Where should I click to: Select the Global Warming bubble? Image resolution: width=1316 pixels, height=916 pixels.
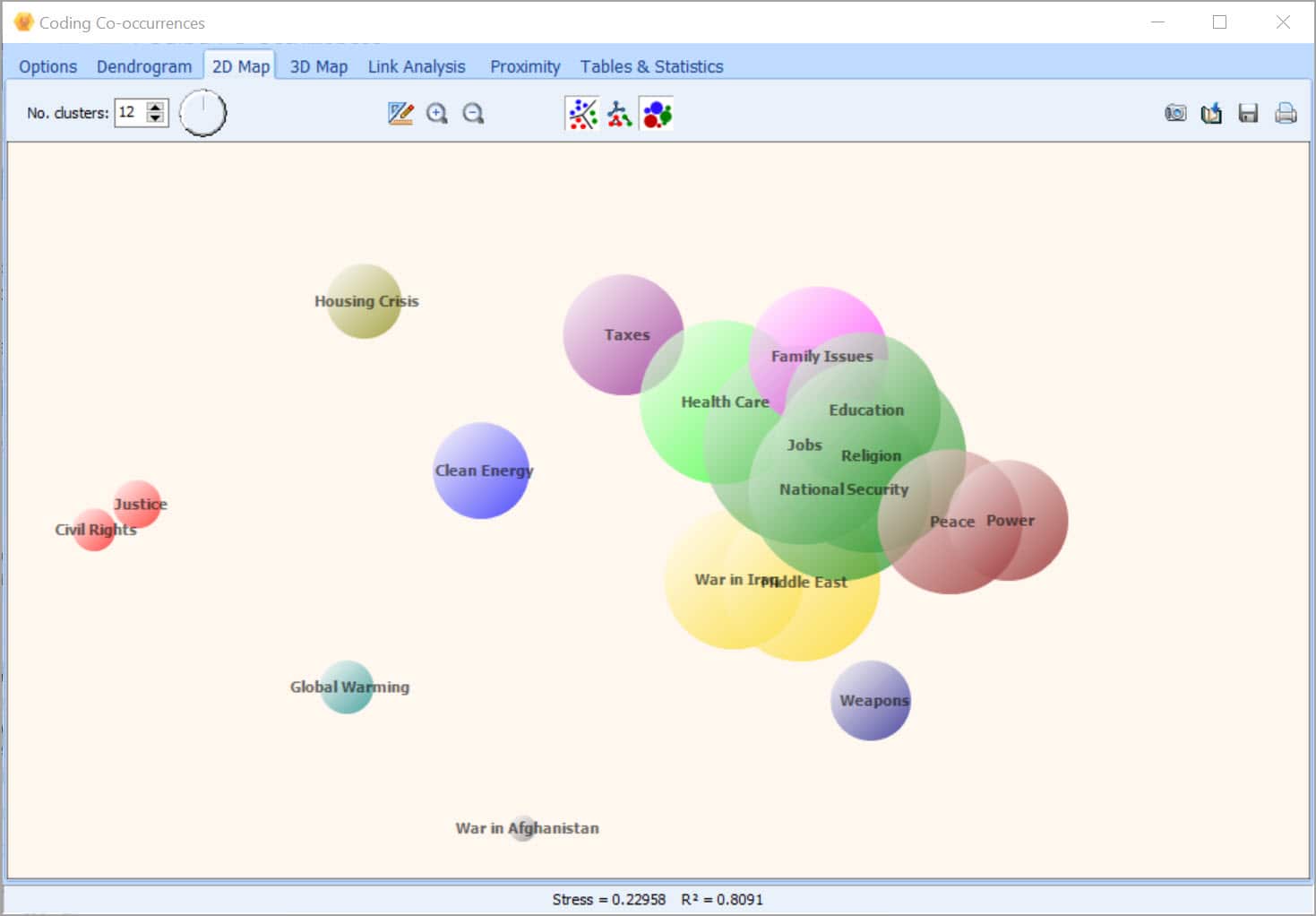pyautogui.click(x=347, y=687)
